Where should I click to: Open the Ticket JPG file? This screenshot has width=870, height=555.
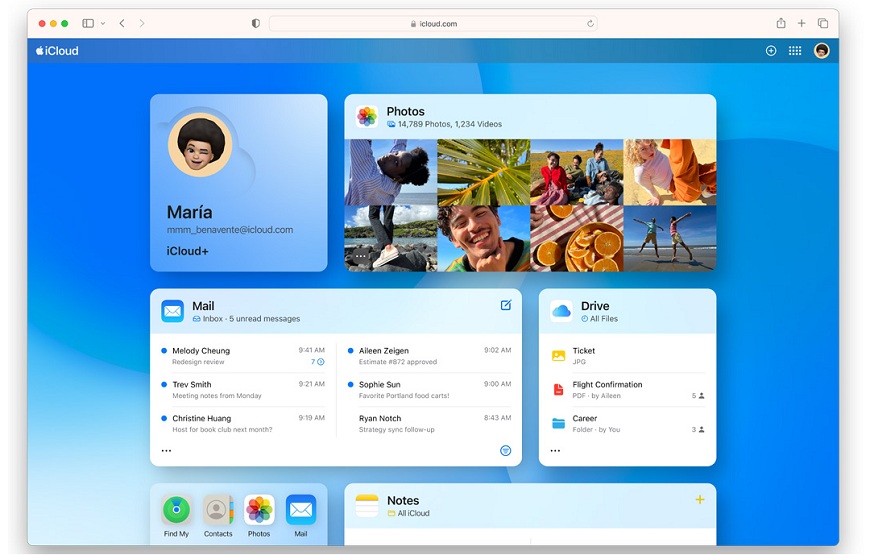pos(628,356)
